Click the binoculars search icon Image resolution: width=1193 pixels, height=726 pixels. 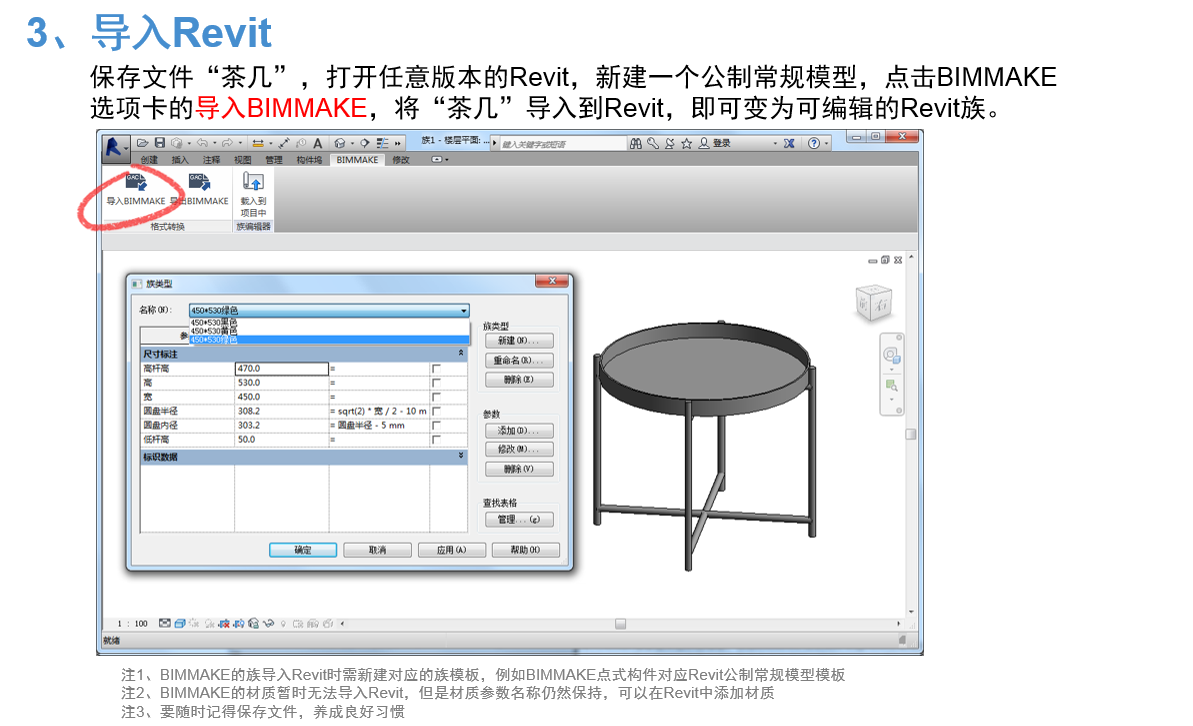[635, 143]
